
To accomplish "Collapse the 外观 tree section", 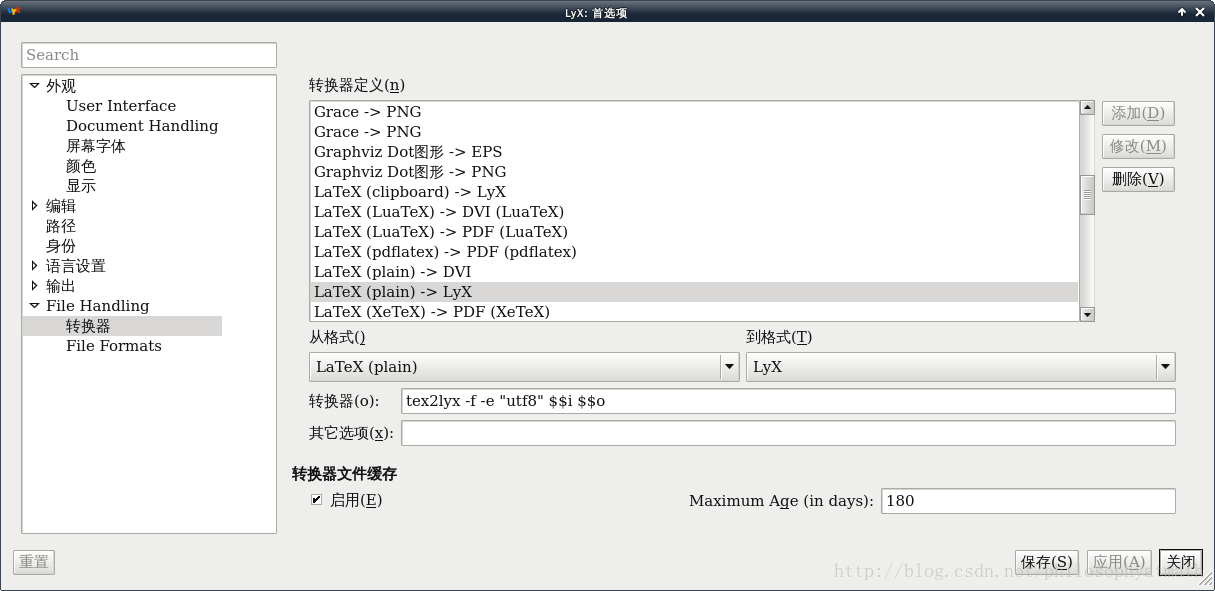I will [x=34, y=86].
